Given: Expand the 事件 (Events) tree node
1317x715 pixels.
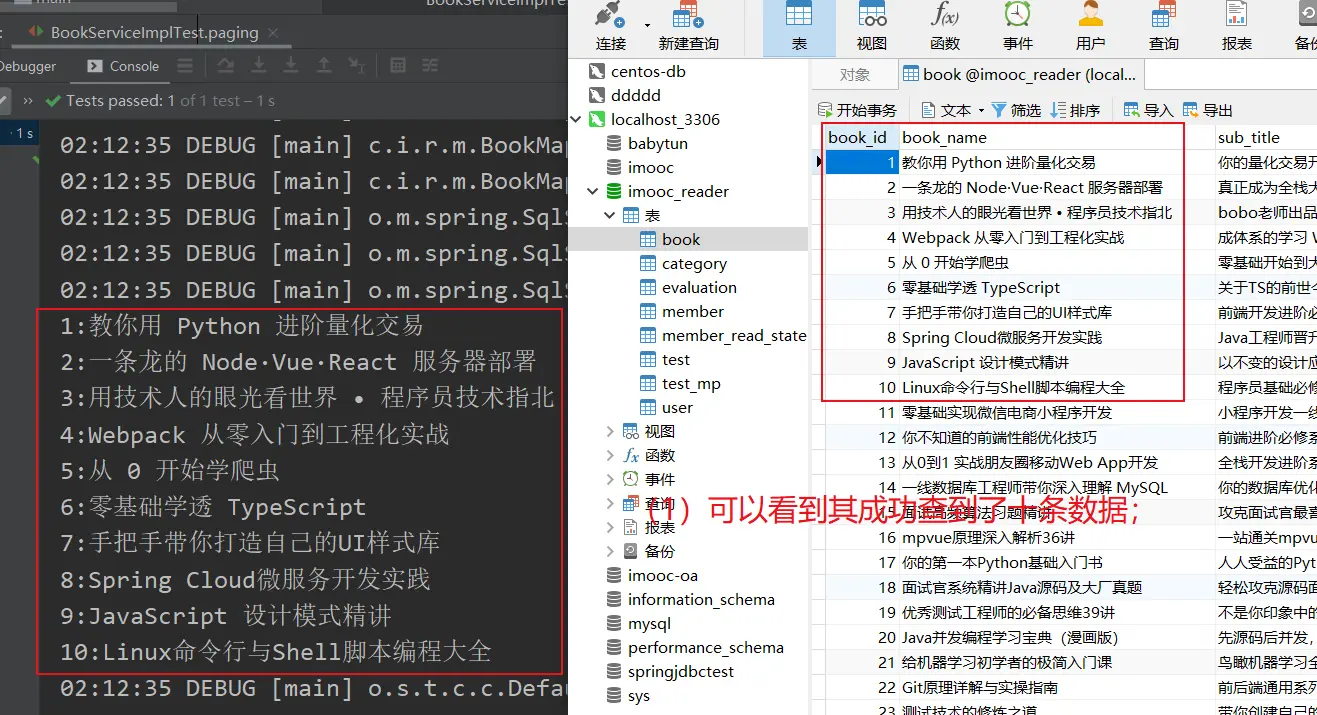Looking at the screenshot, I should pyautogui.click(x=610, y=479).
